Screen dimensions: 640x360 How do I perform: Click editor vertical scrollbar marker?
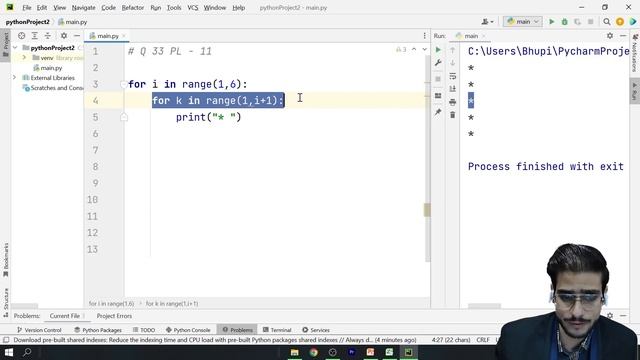tap(427, 210)
